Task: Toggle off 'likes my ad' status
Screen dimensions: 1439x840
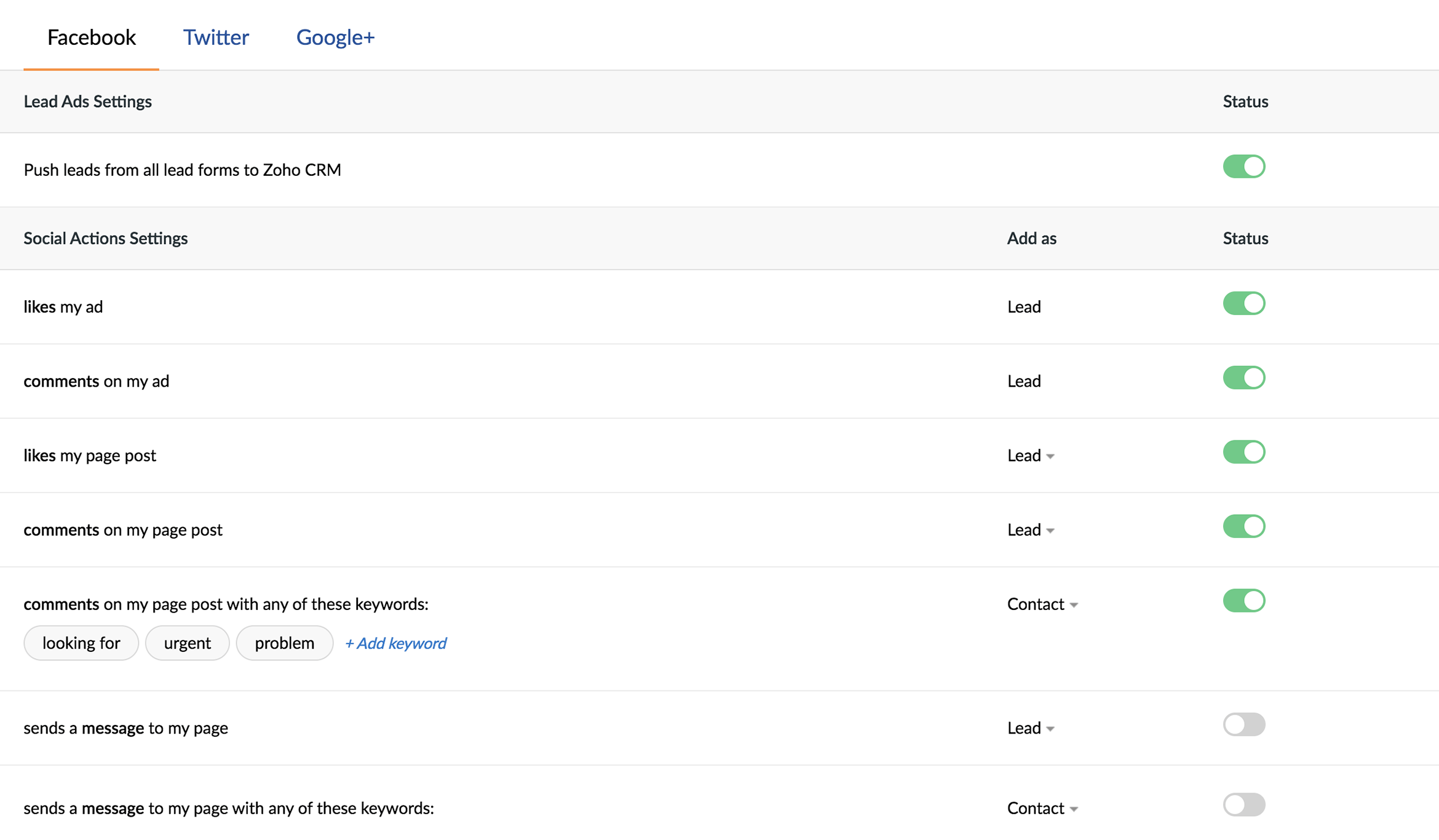Action: tap(1243, 304)
